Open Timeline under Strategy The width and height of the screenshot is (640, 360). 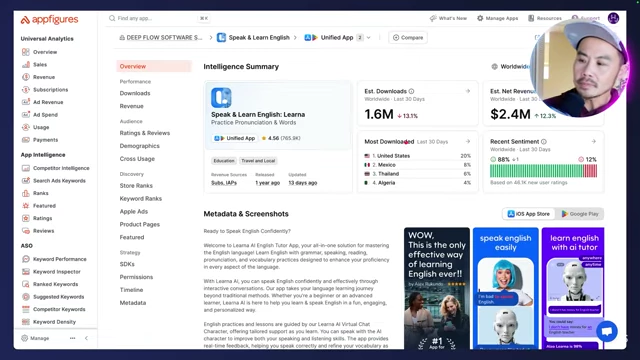[131, 290]
